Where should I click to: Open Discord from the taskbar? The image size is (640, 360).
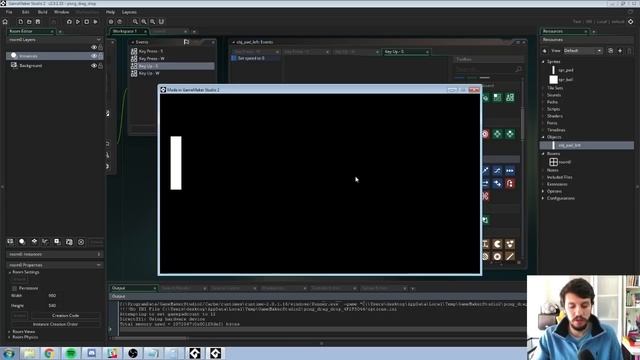[91, 353]
